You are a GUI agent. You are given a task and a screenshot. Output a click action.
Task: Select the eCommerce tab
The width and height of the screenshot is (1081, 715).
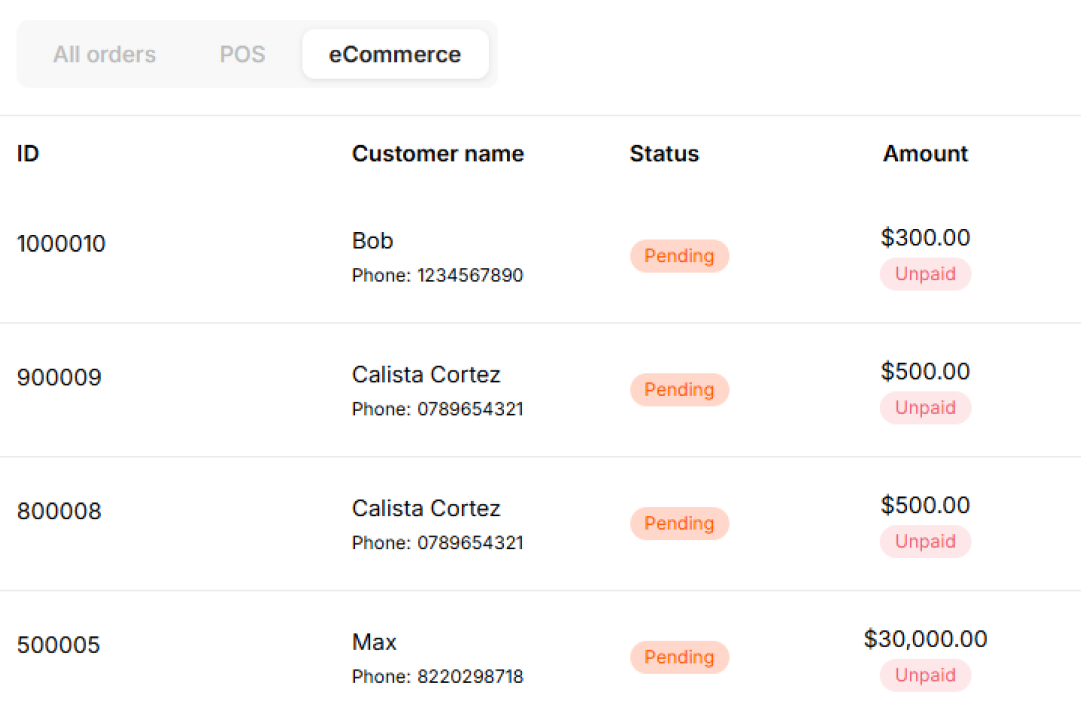tap(395, 54)
